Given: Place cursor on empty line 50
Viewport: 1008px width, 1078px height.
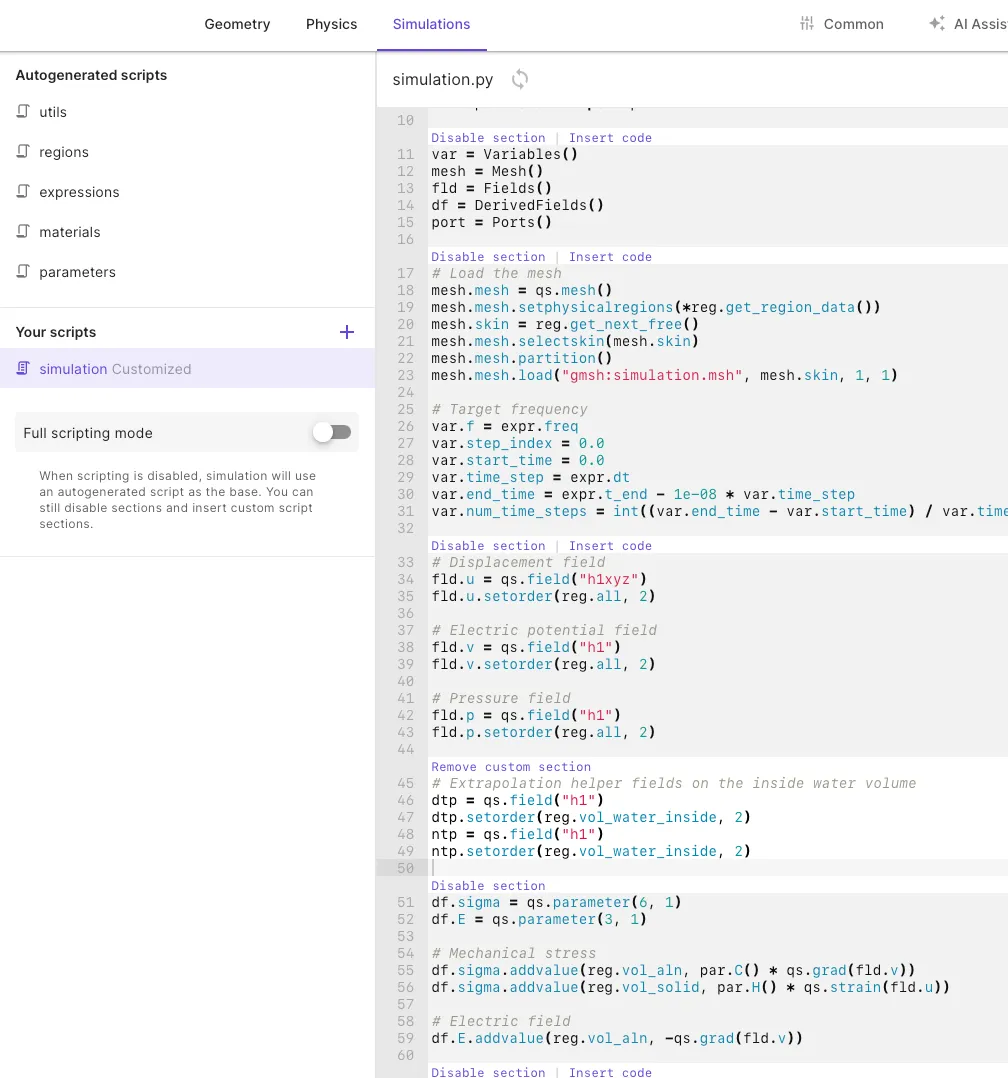Looking at the screenshot, I should (x=718, y=868).
